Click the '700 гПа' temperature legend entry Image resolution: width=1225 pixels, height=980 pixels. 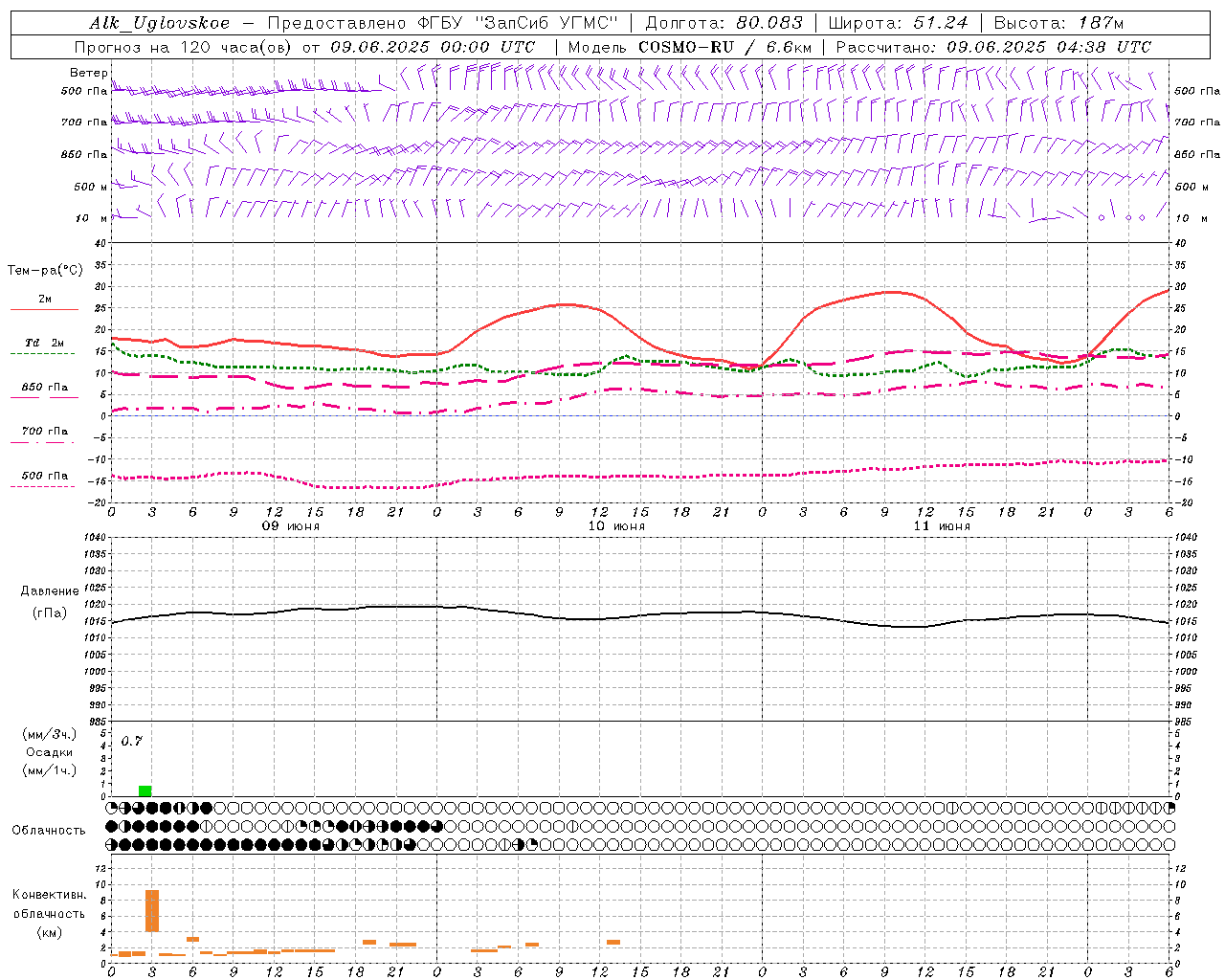click(x=45, y=431)
